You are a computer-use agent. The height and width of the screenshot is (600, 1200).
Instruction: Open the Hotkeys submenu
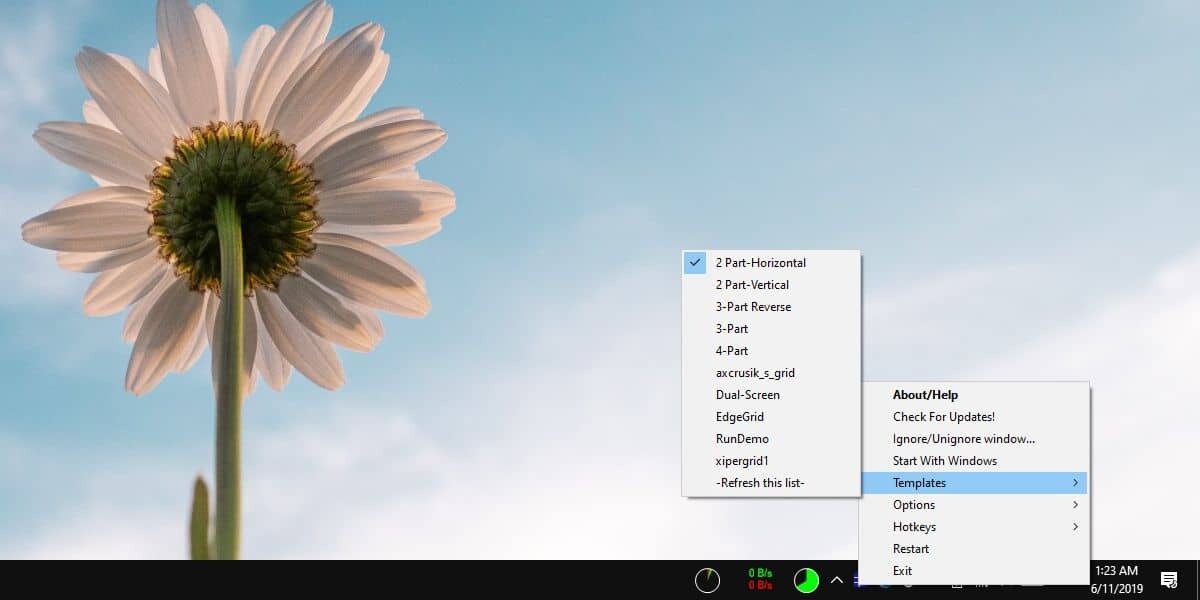coord(914,527)
